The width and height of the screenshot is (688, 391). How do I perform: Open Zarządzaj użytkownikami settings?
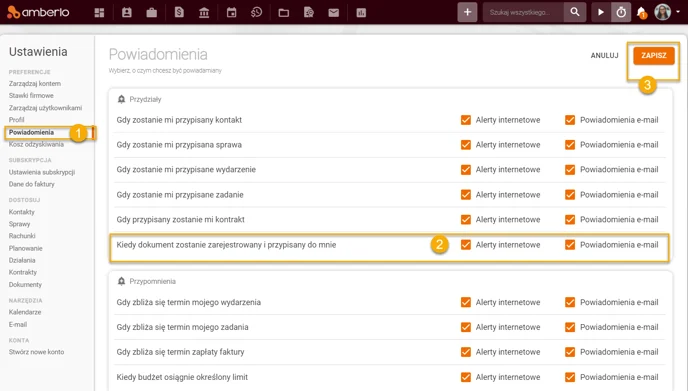pyautogui.click(x=45, y=108)
